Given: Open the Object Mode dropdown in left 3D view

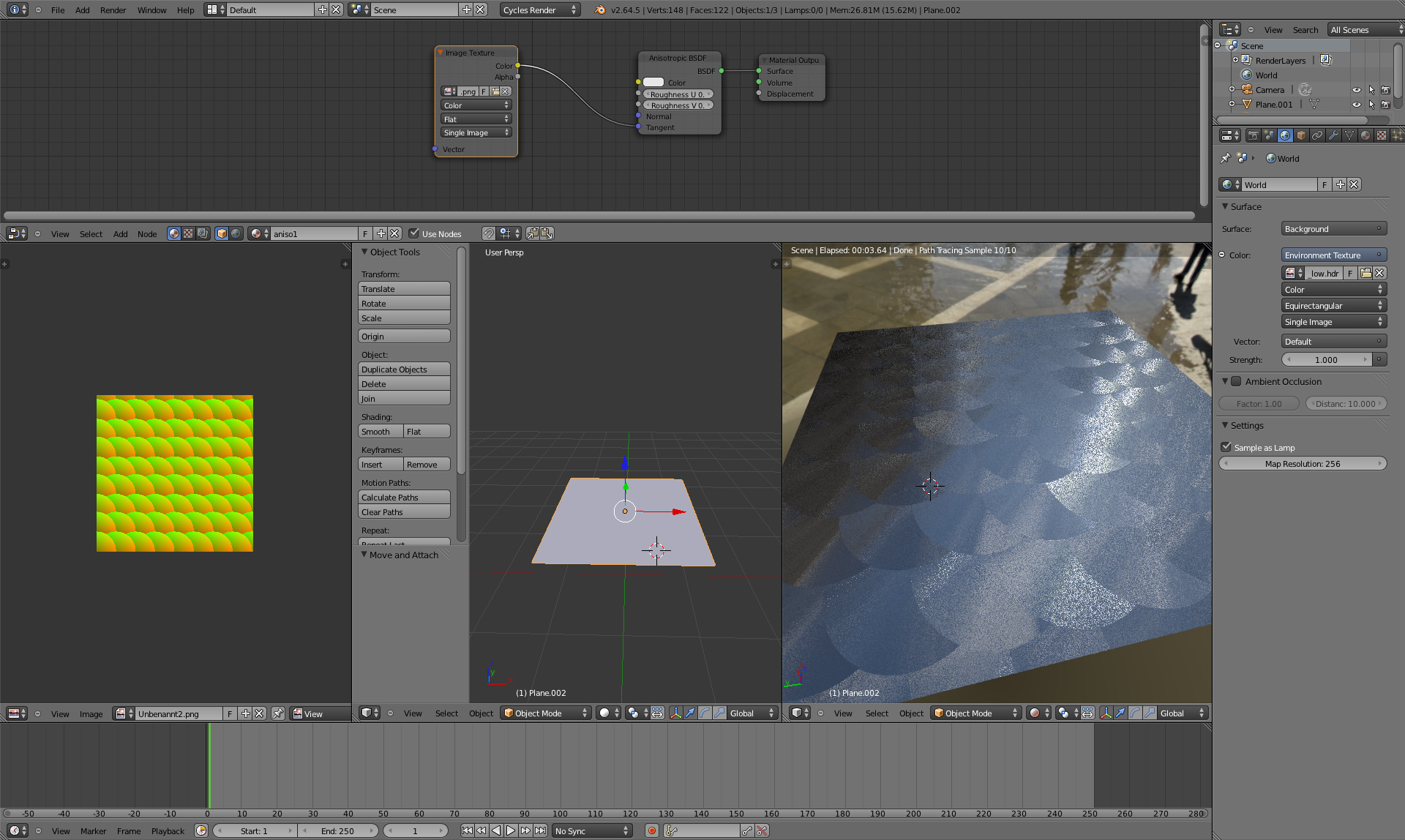Looking at the screenshot, I should [546, 713].
